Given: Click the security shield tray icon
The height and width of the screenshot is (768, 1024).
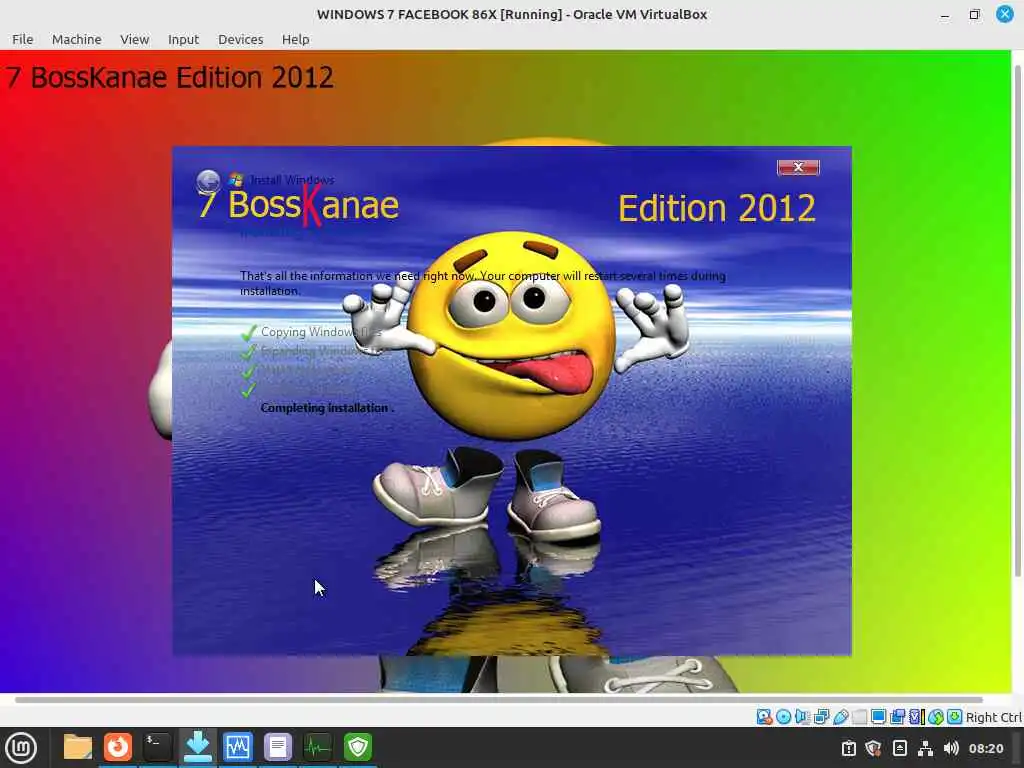Looking at the screenshot, I should tap(874, 748).
